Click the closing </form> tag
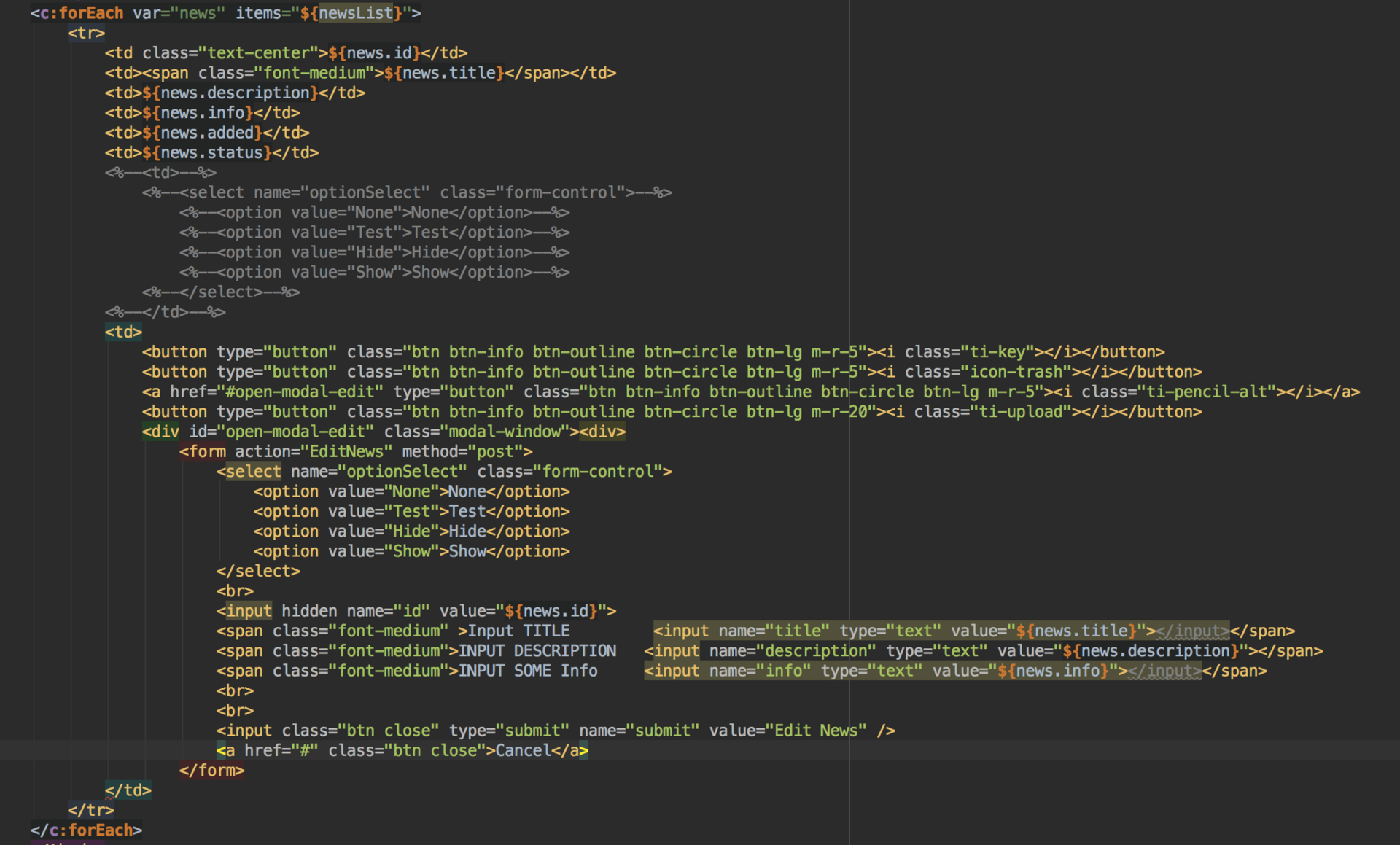The height and width of the screenshot is (845, 1400). coord(211,771)
